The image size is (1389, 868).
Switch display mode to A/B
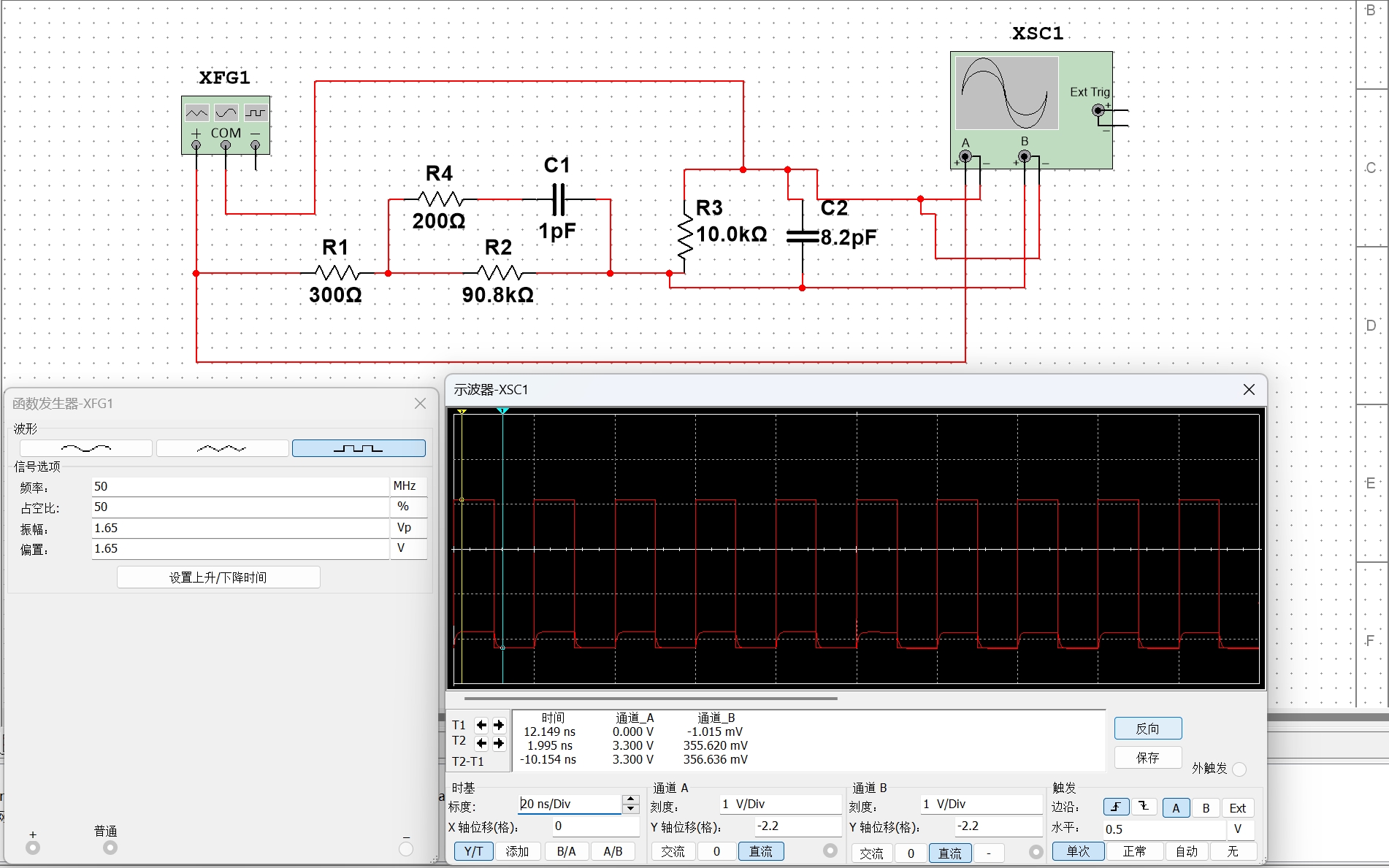[613, 851]
